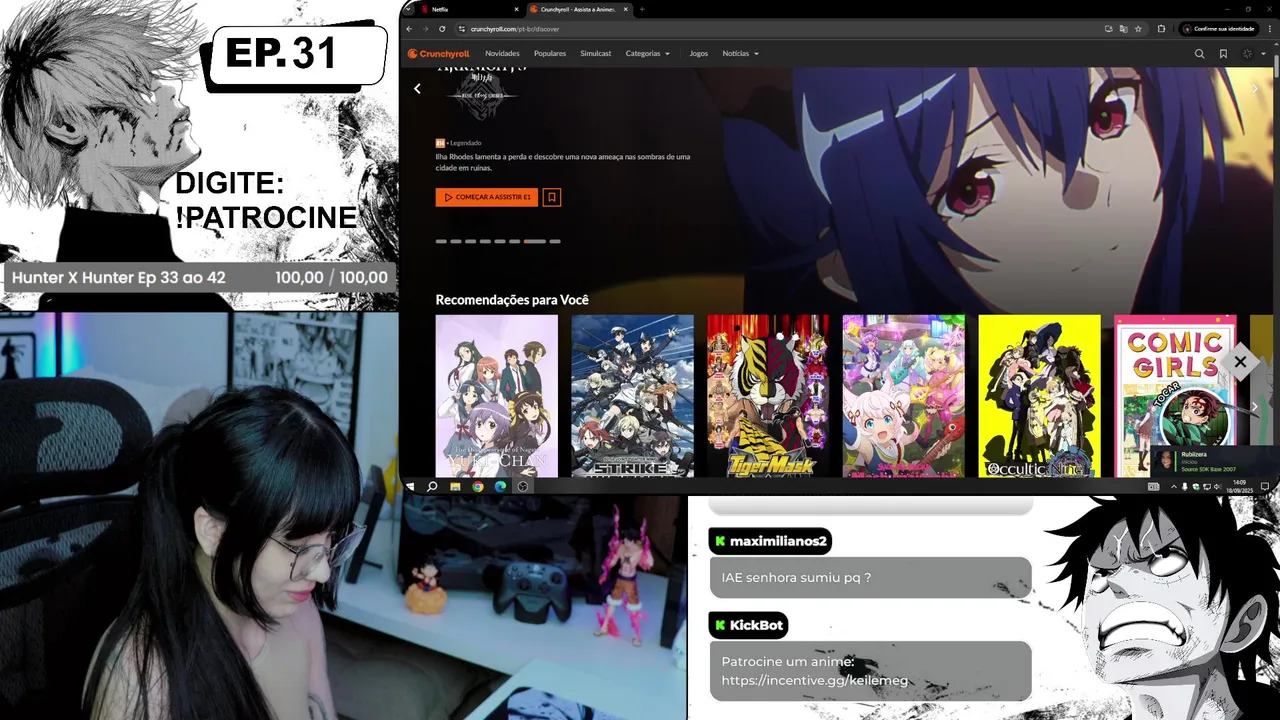The width and height of the screenshot is (1280, 720).
Task: Click the translate page icon
Action: tap(1123, 29)
